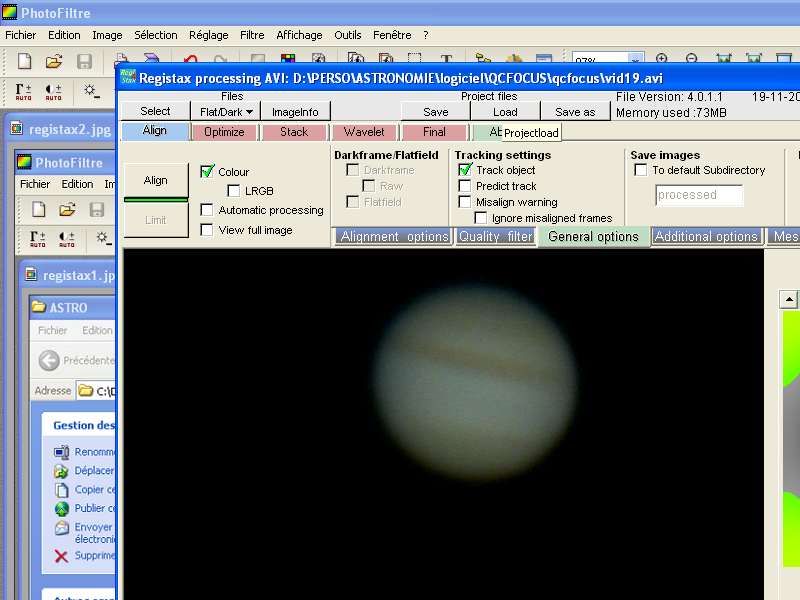Click Open folder icon in nested PhotoFiltre window
Viewport: 800px width, 600px height.
click(67, 209)
